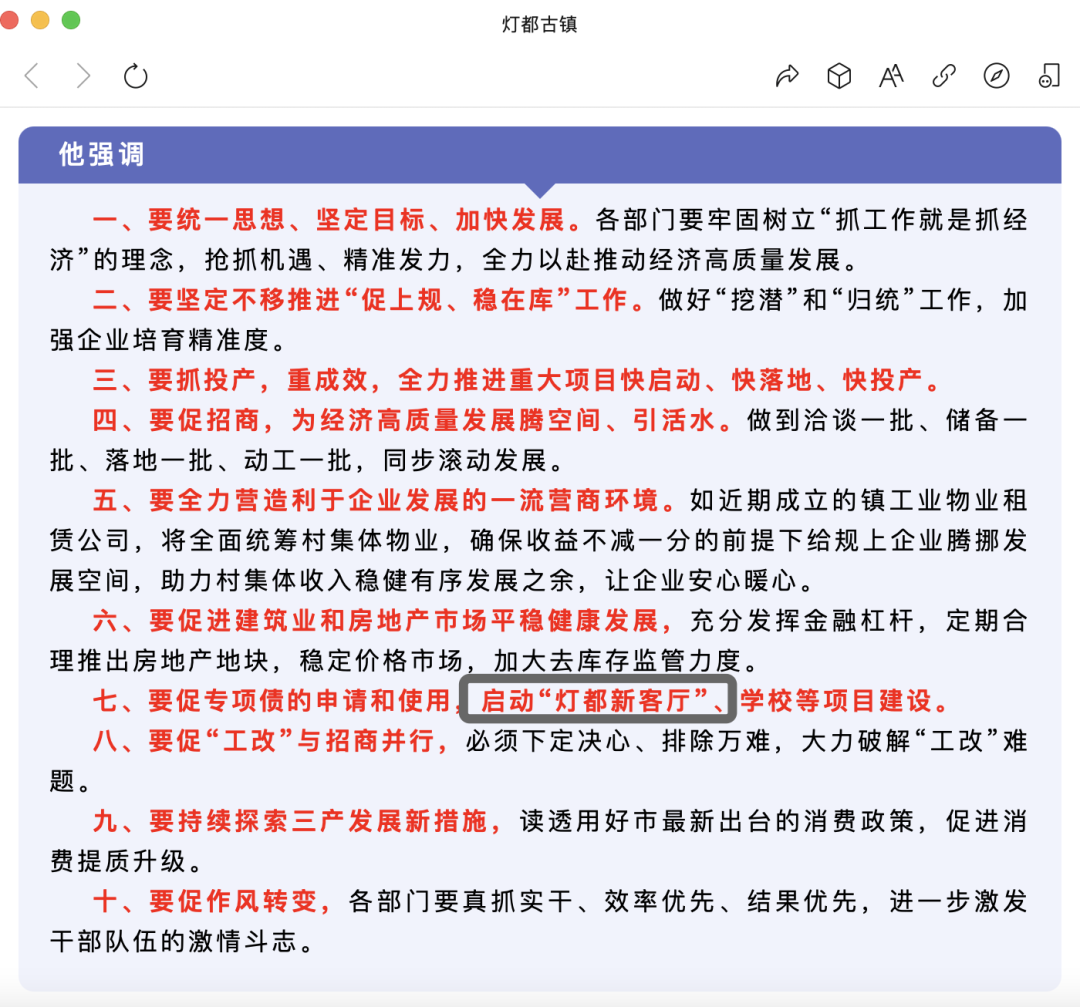Open the share arrow icon
Viewport: 1080px width, 1007px height.
[x=787, y=76]
